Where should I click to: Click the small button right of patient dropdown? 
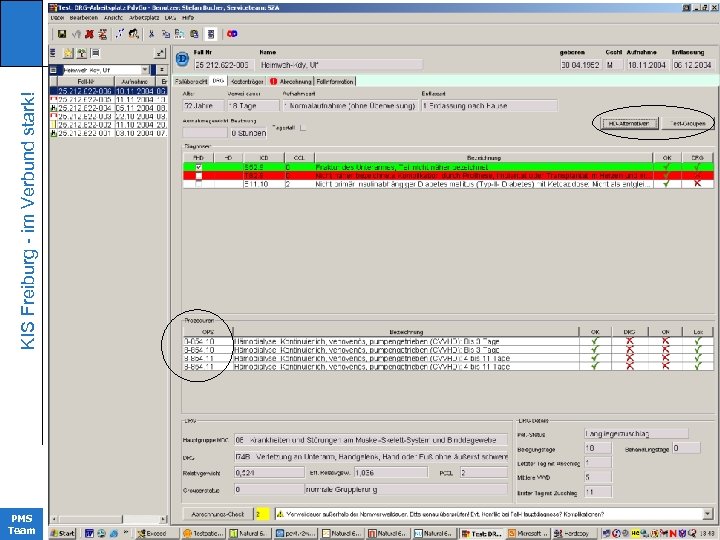click(x=162, y=70)
